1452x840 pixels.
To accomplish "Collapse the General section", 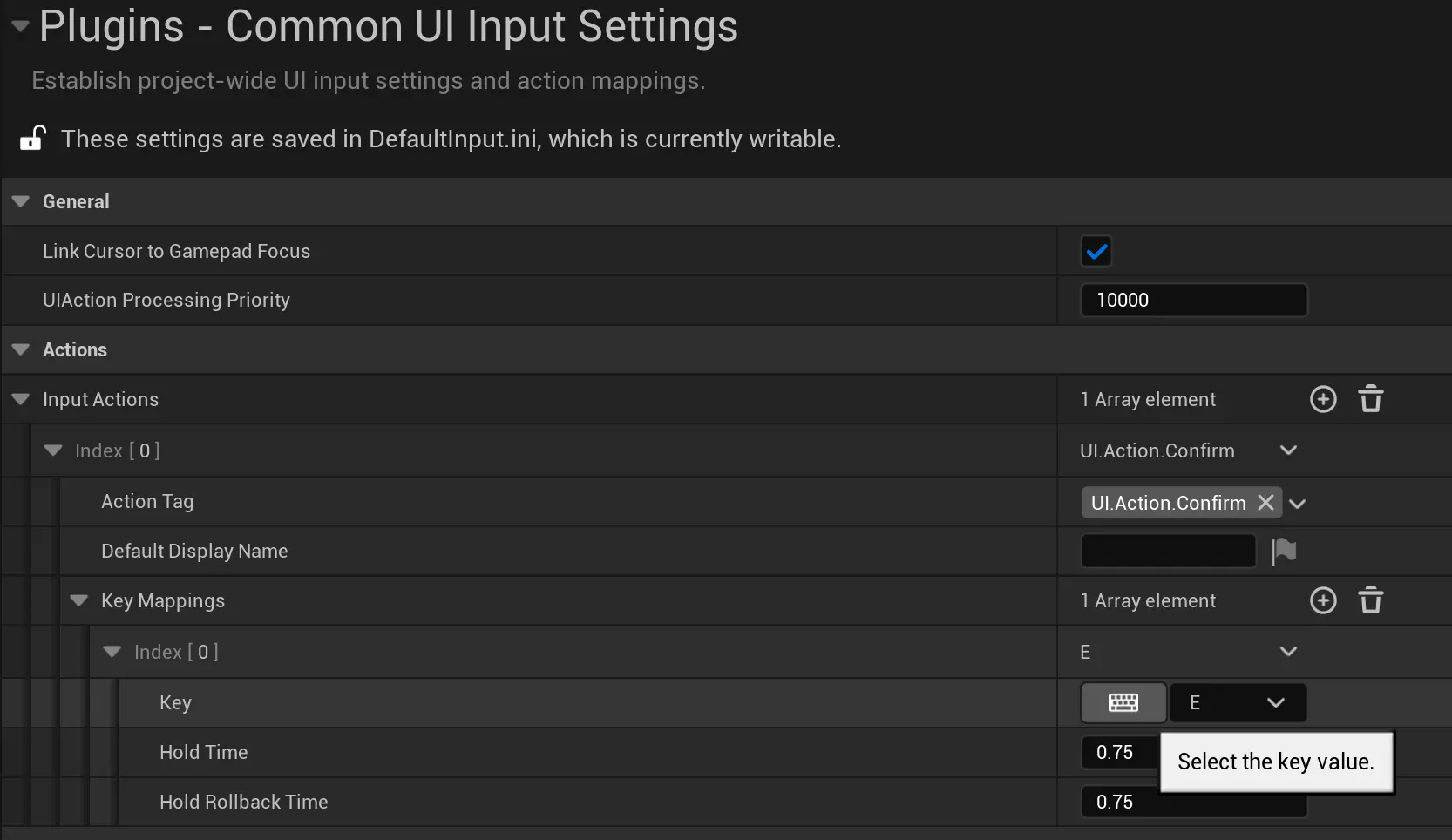I will coord(21,201).
